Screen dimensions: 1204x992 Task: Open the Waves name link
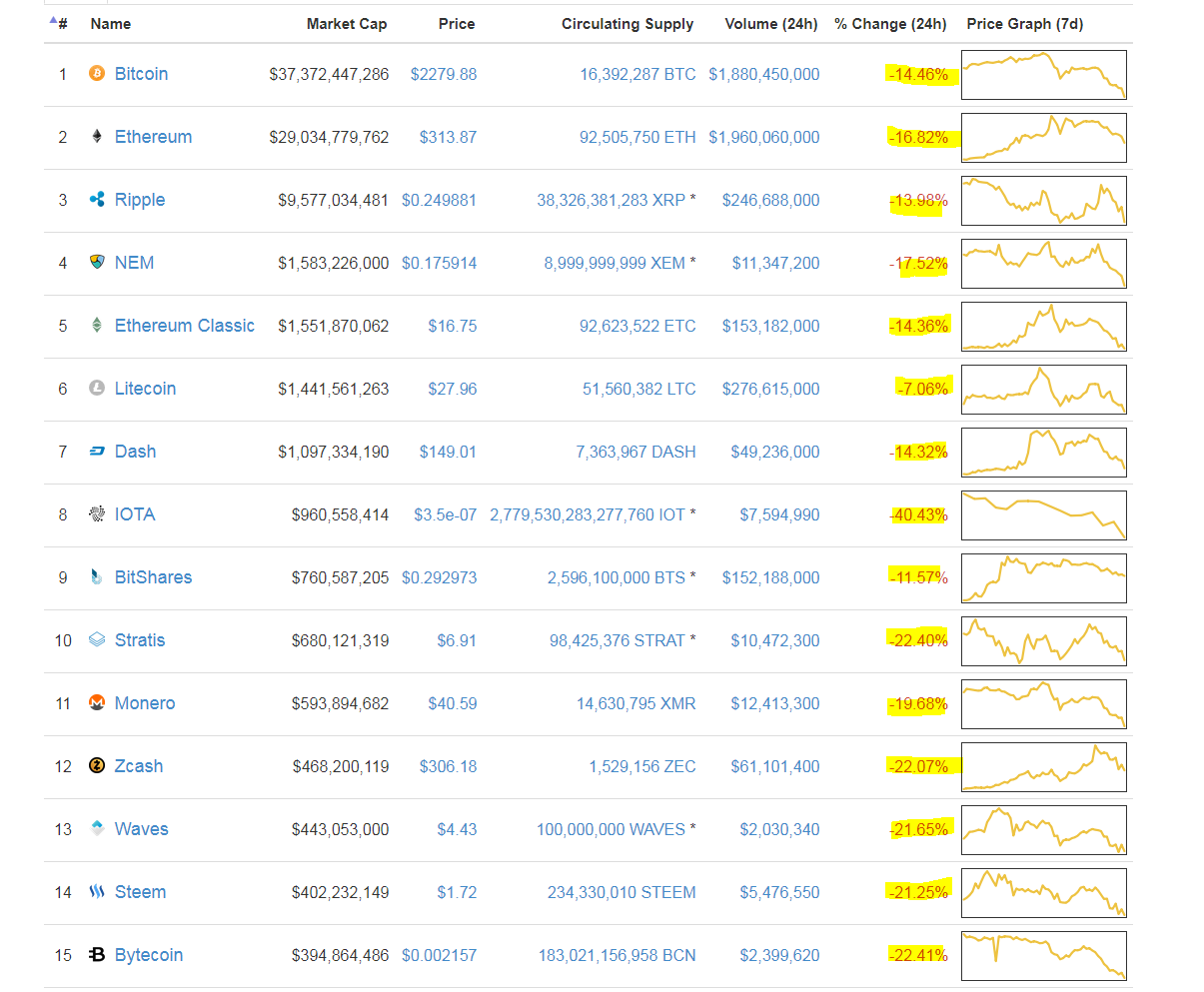click(x=142, y=829)
